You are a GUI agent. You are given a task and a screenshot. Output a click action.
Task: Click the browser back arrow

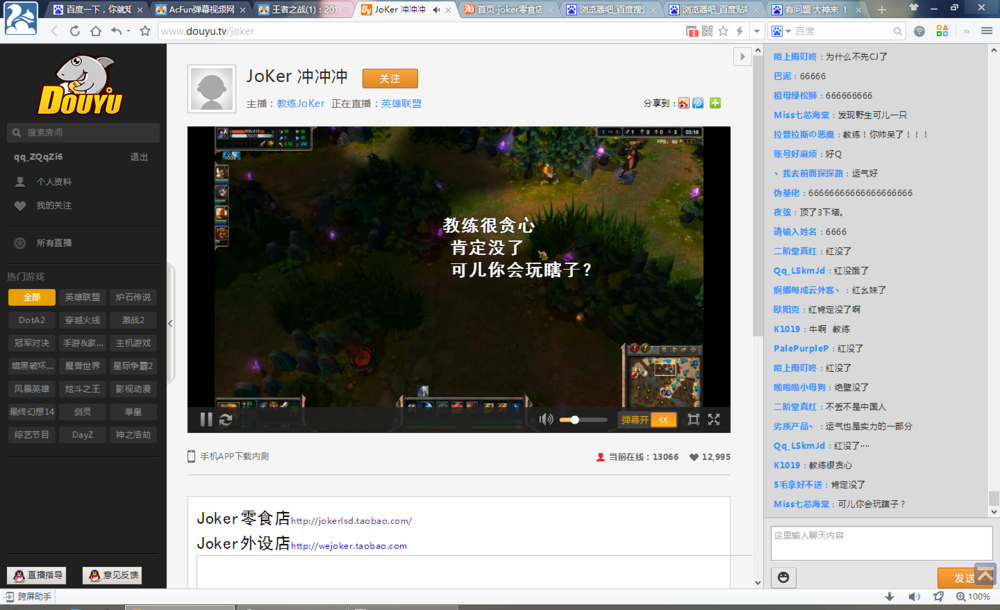click(55, 31)
